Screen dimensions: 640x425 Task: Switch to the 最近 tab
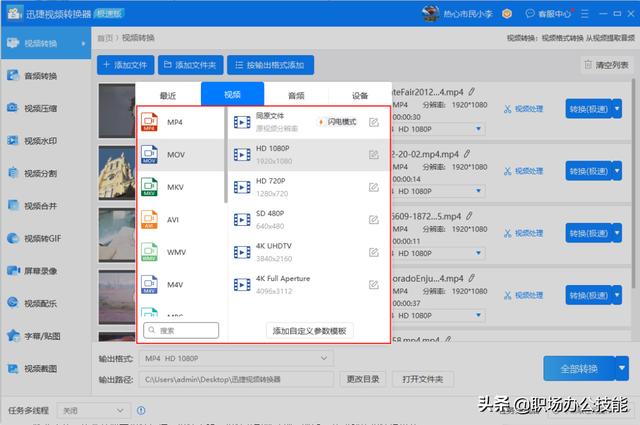[168, 96]
